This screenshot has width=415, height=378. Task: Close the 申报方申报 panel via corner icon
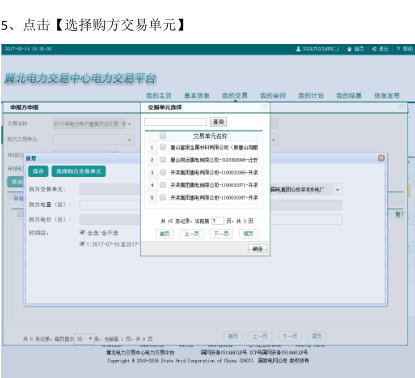402,107
